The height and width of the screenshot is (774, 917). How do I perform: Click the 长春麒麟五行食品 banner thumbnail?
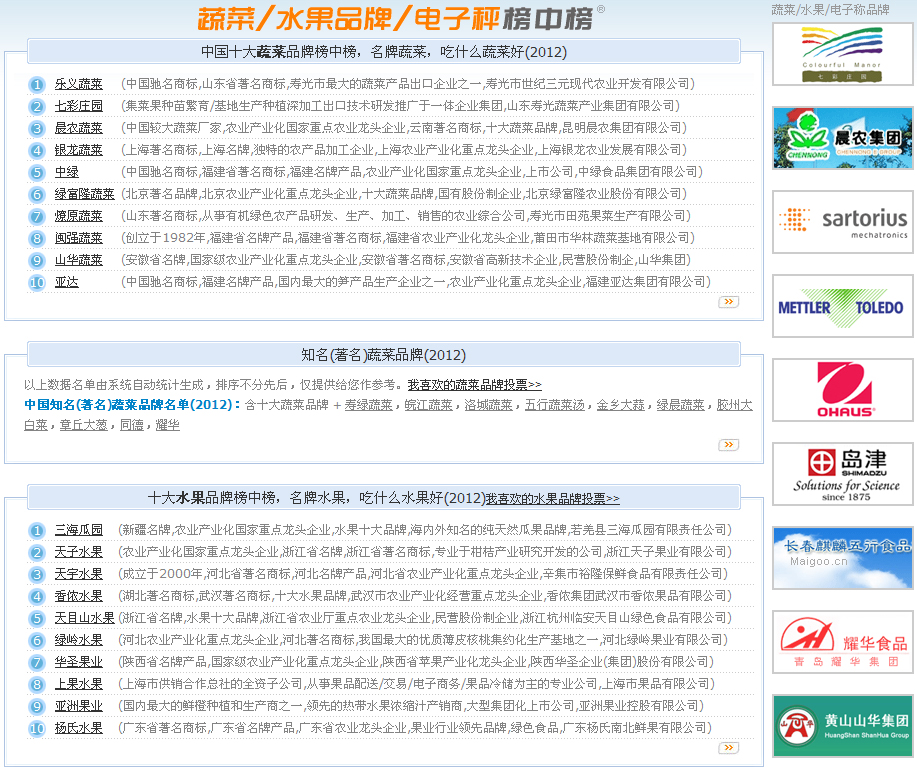tap(842, 558)
